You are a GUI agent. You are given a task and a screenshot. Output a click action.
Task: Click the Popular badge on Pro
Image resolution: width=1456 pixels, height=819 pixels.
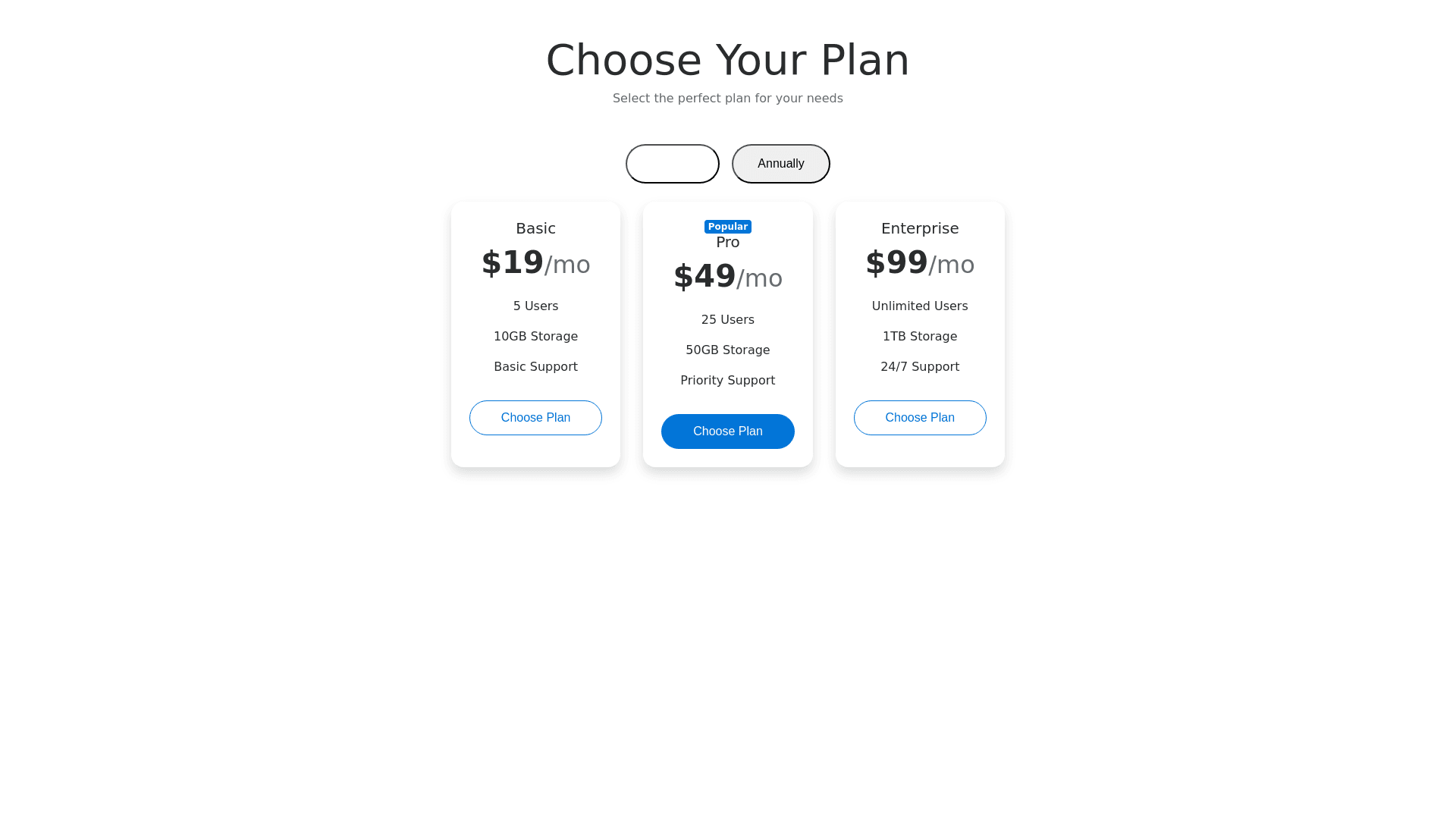tap(727, 227)
